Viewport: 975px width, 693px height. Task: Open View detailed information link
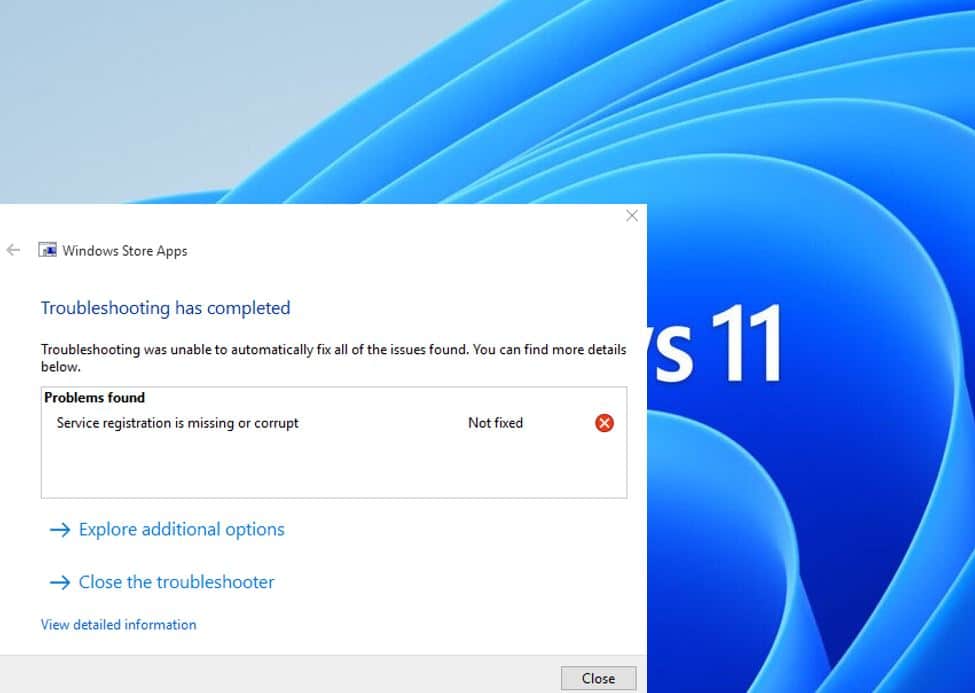click(x=119, y=625)
